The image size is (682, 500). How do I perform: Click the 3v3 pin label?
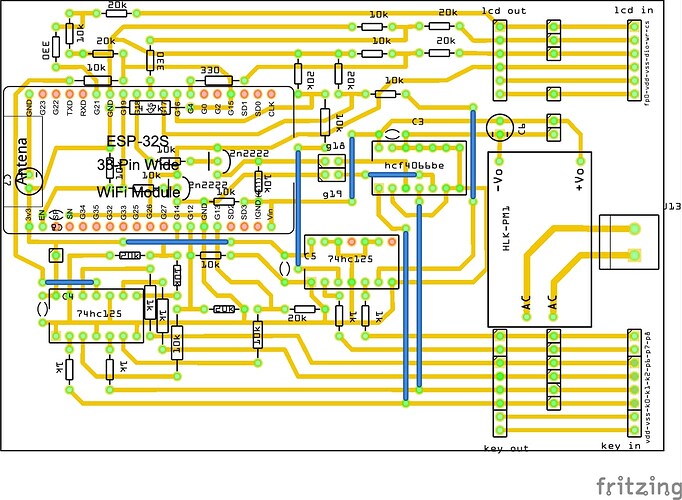pyautogui.click(x=30, y=213)
